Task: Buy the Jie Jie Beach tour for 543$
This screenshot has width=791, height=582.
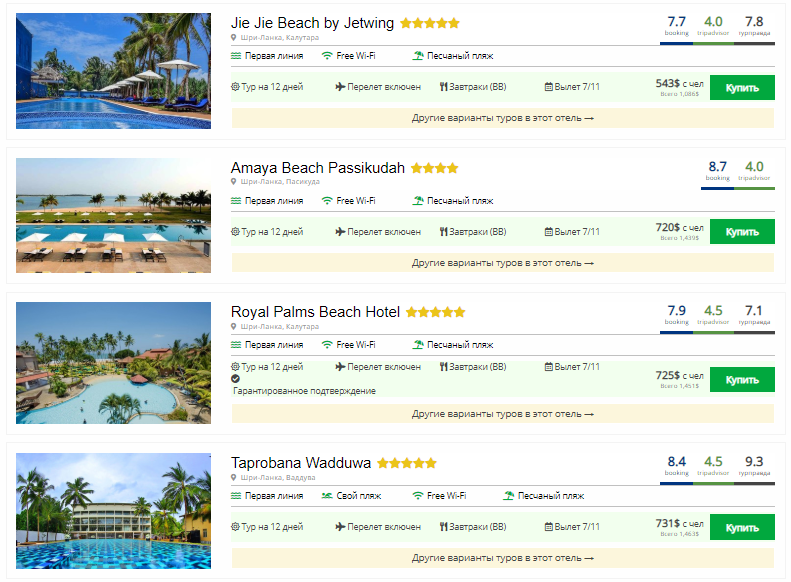Action: coord(742,88)
